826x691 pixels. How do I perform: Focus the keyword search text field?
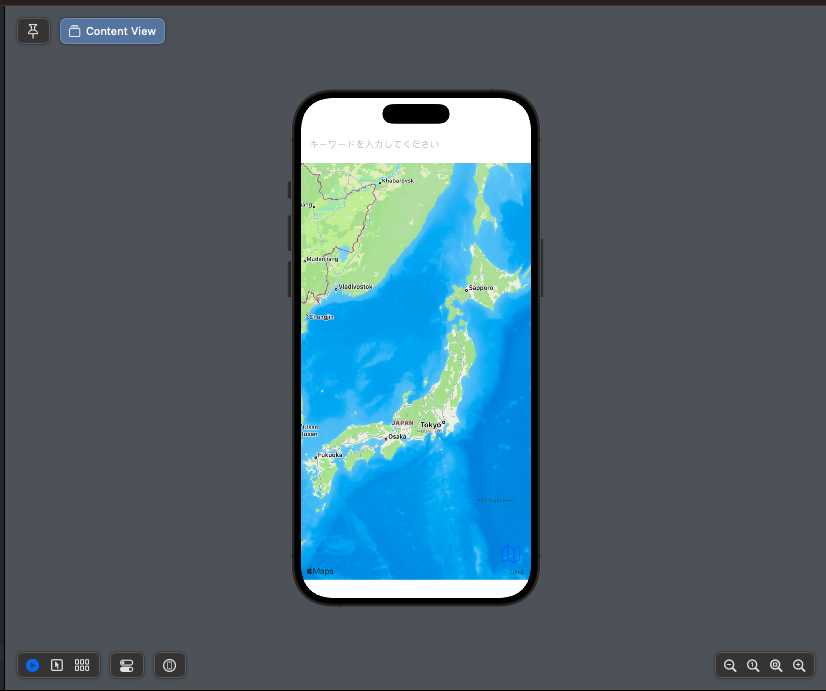[416, 144]
